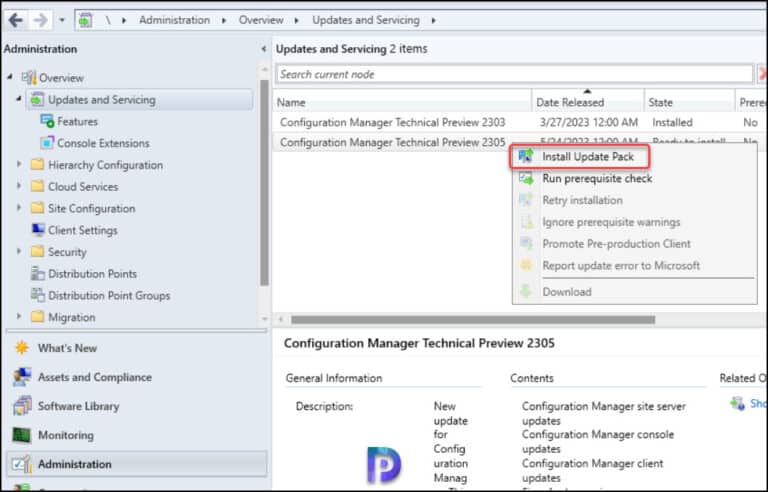The image size is (768, 492).
Task: Click the Assets and Compliance icon
Action: coord(22,376)
